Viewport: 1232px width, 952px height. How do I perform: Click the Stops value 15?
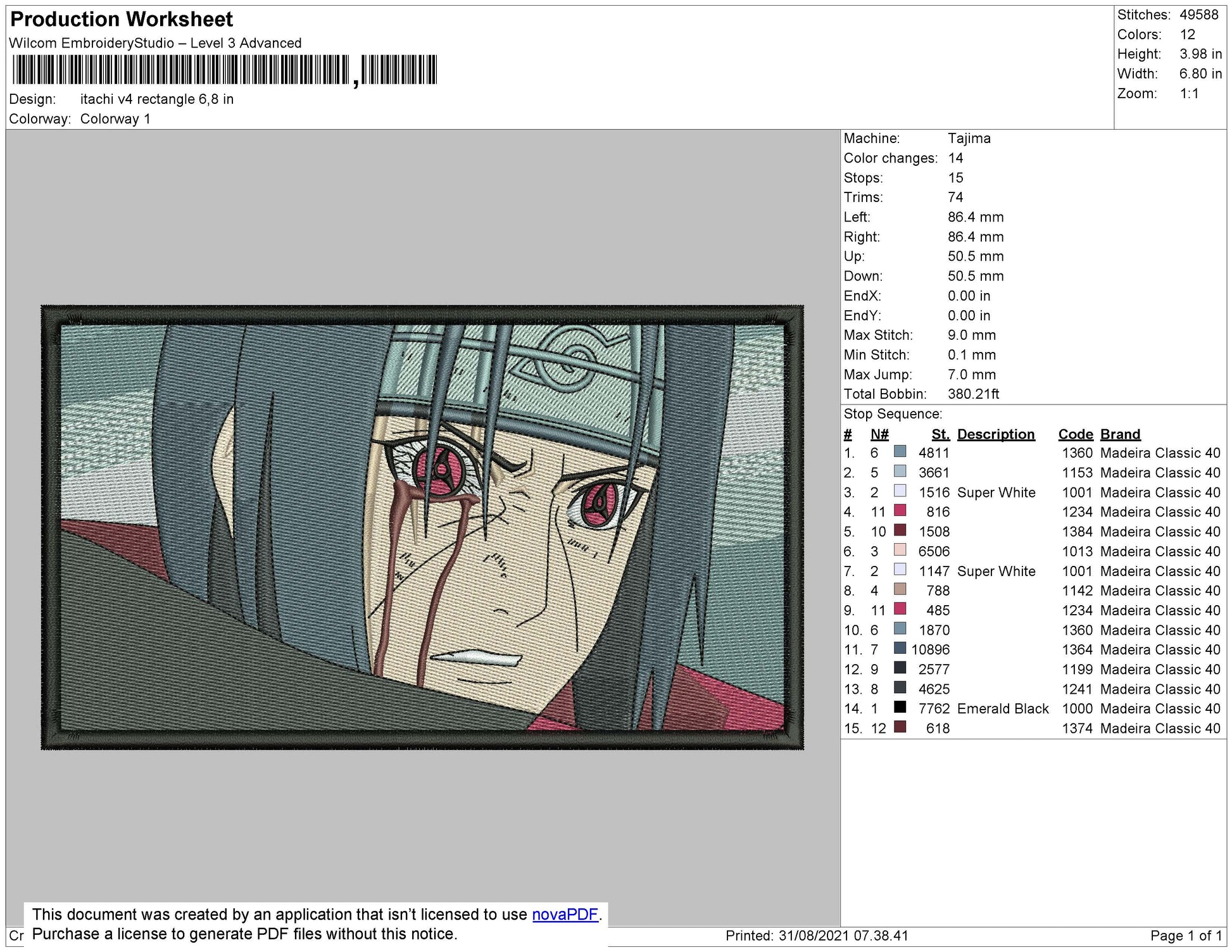click(x=955, y=178)
